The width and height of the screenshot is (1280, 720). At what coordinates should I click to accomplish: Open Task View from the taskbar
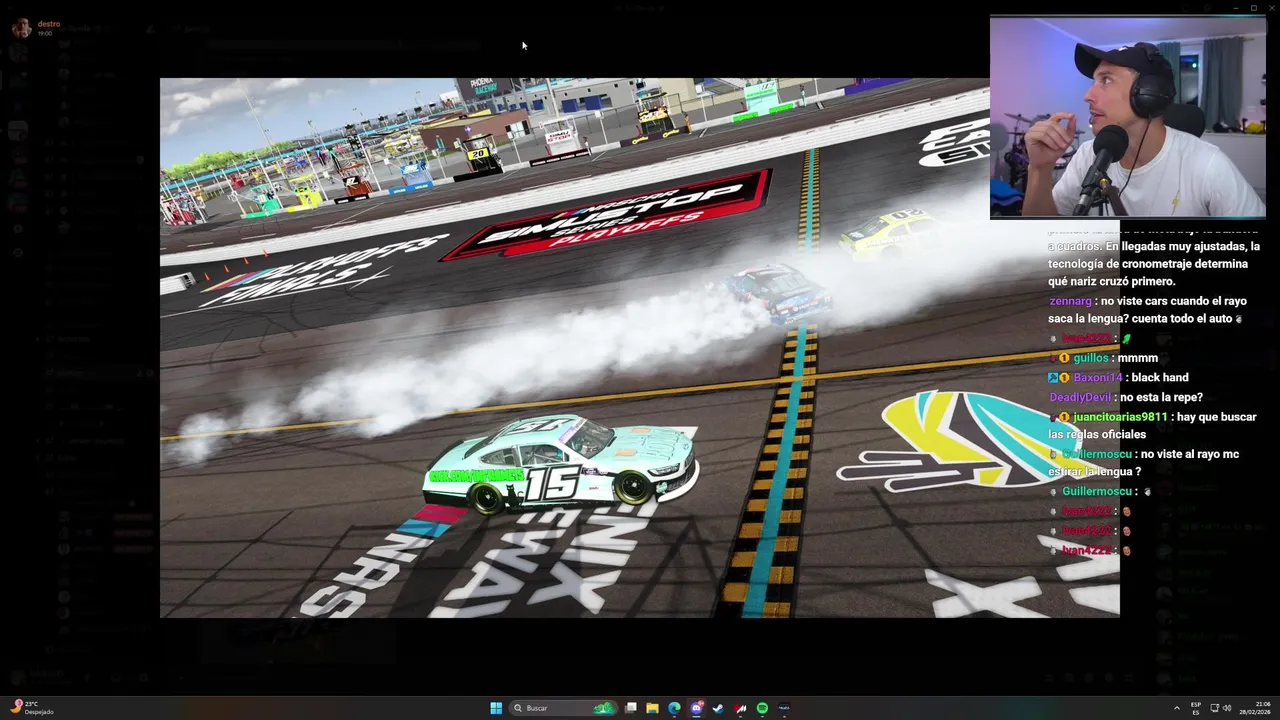[x=631, y=708]
